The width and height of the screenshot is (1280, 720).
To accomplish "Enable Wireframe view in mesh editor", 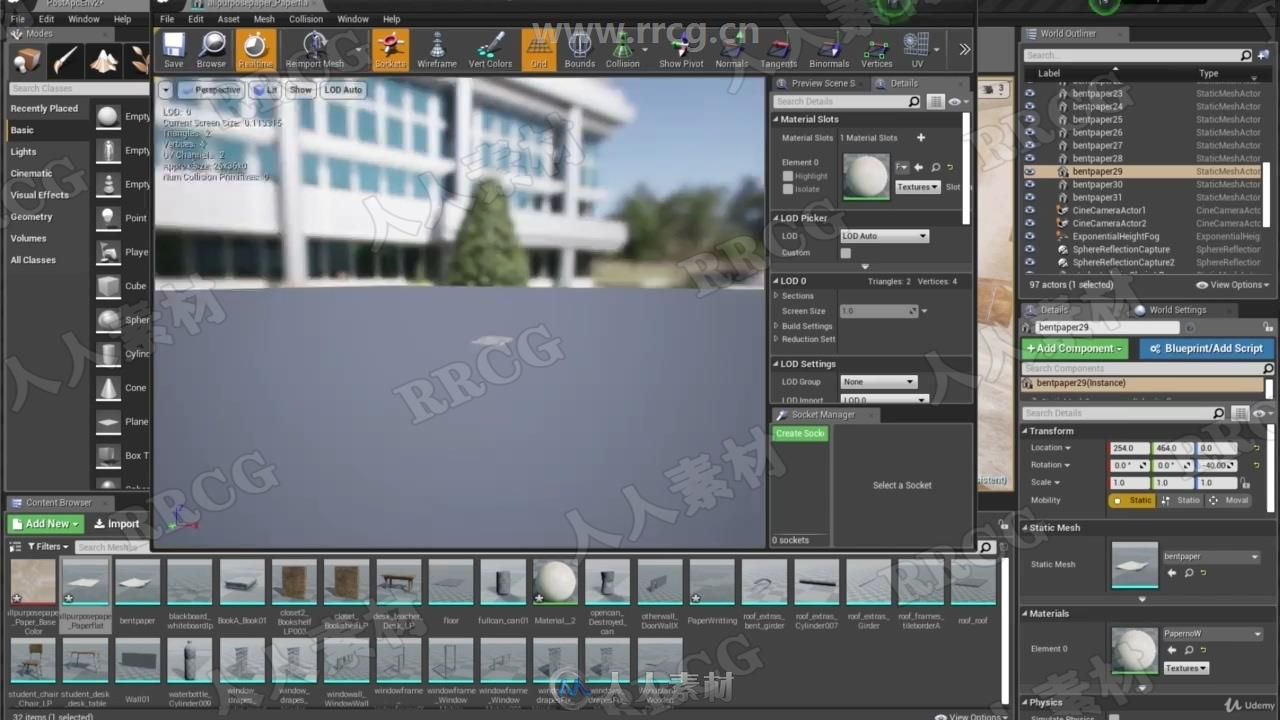I will tap(437, 50).
